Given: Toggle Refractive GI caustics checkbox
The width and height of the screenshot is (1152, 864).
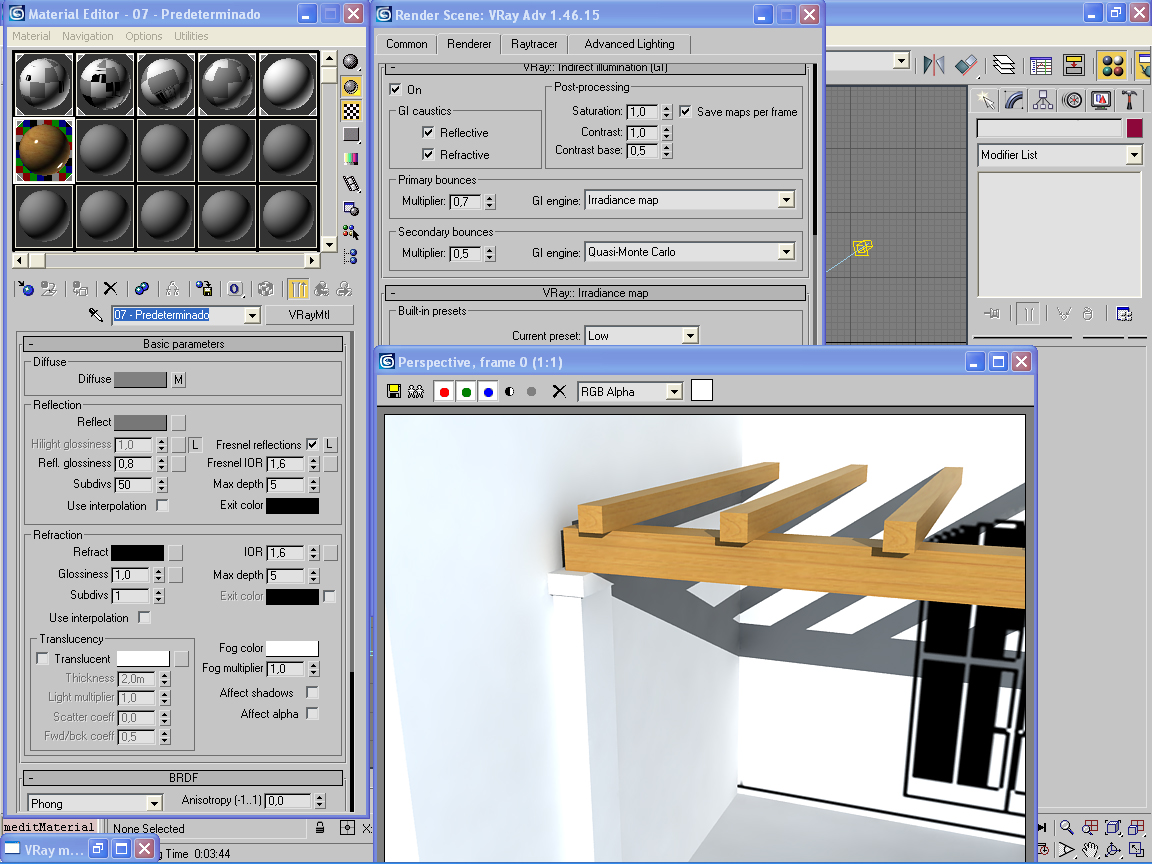Looking at the screenshot, I should click(428, 154).
